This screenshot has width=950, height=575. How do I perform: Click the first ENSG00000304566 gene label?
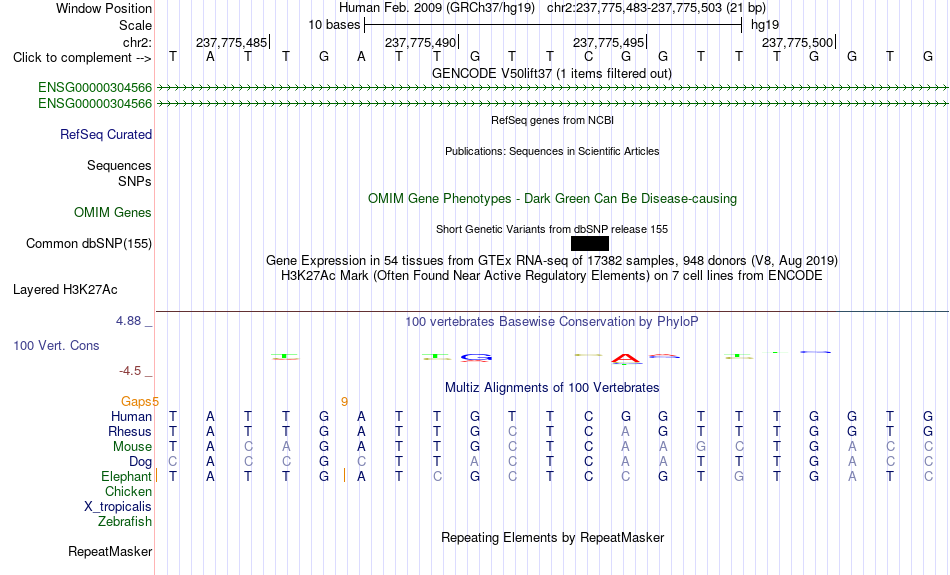click(x=95, y=88)
